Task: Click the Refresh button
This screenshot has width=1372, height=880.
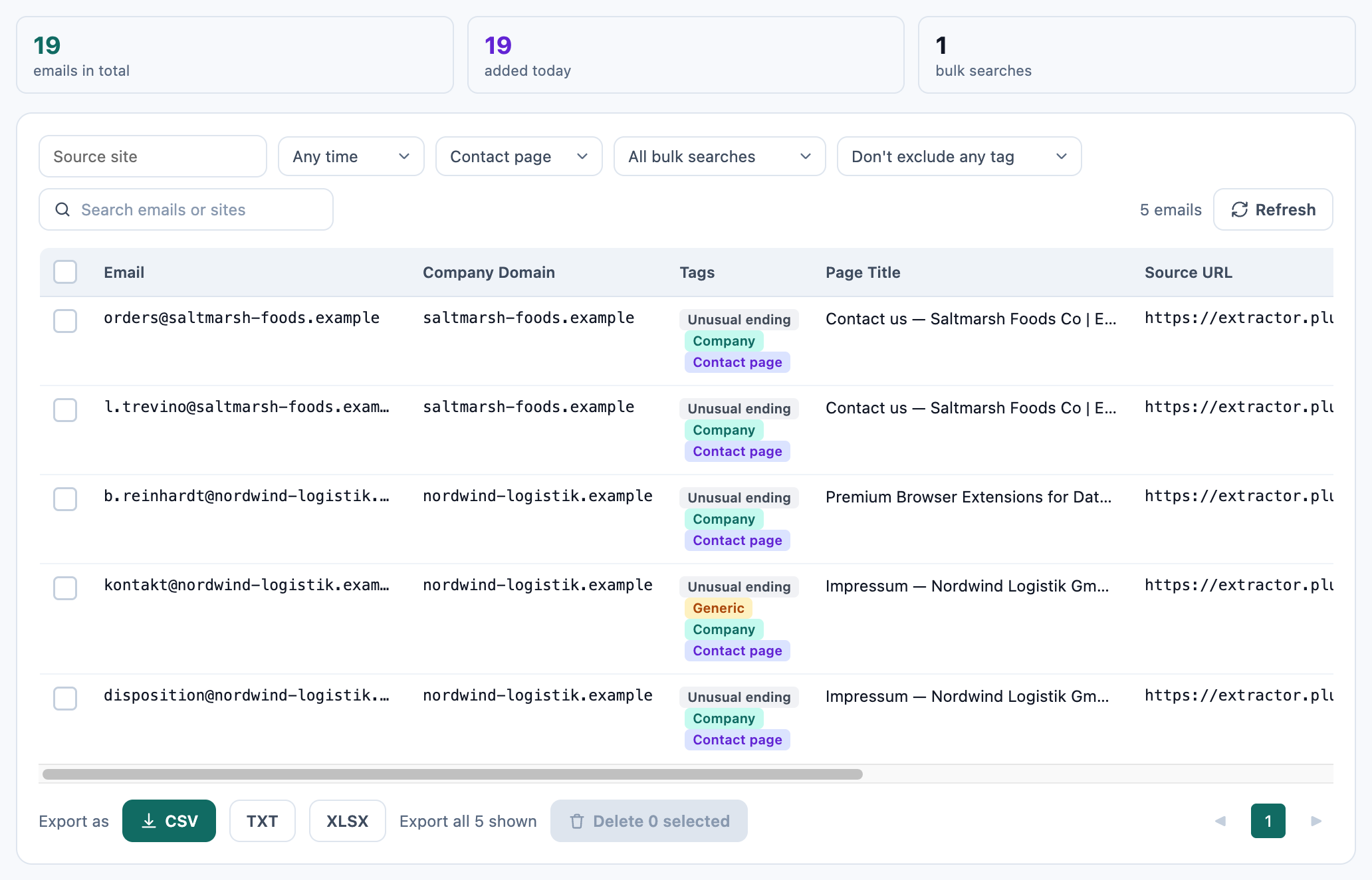Action: pyautogui.click(x=1273, y=209)
